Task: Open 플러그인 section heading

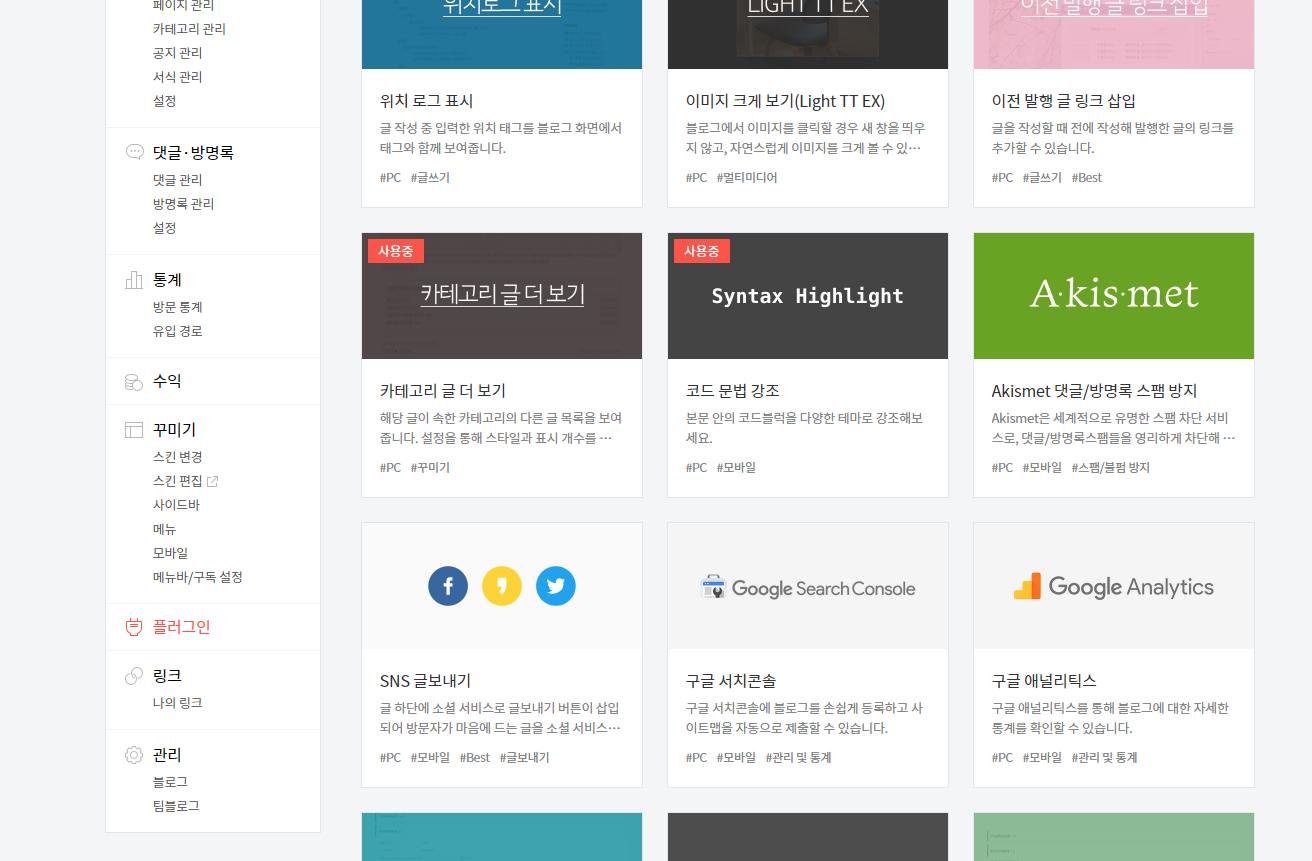Action: [181, 627]
